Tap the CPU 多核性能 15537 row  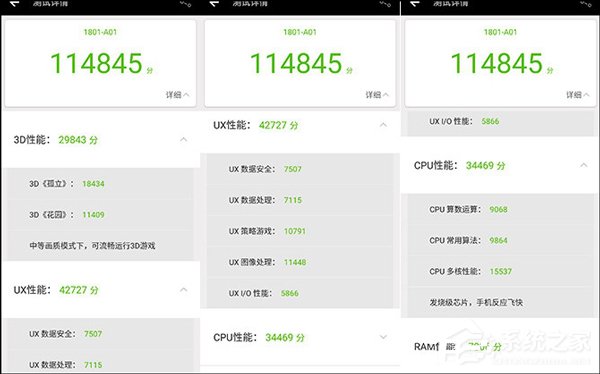pos(501,271)
